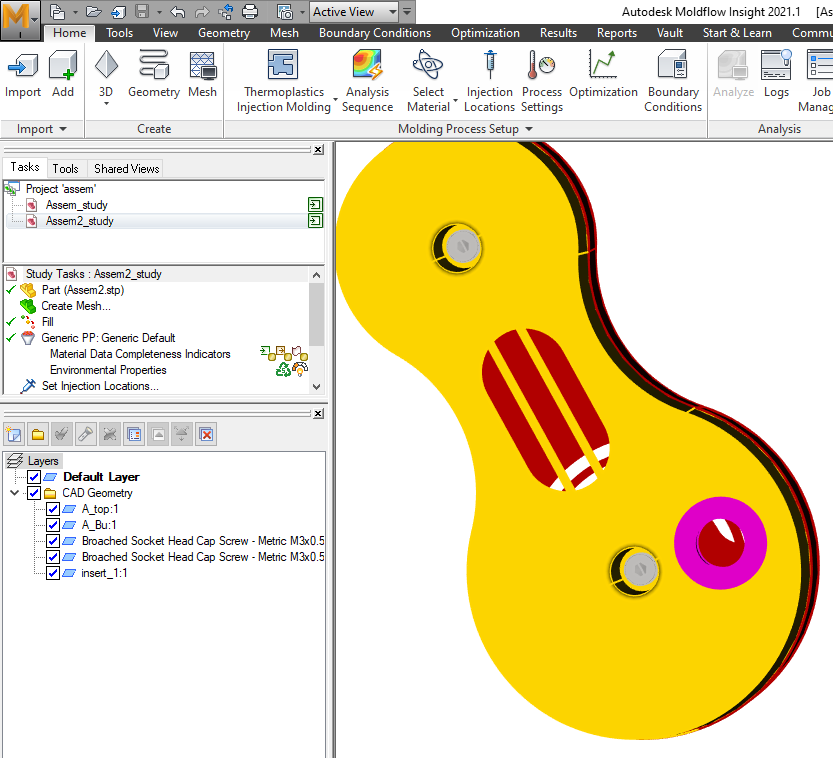Viewport: 833px width, 758px height.
Task: Open the Moldflow application menu logo
Action: (x=20, y=20)
